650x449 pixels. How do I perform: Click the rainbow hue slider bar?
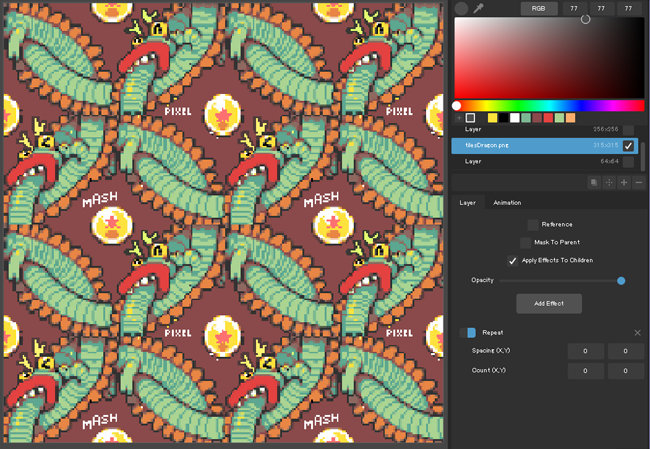tap(549, 106)
